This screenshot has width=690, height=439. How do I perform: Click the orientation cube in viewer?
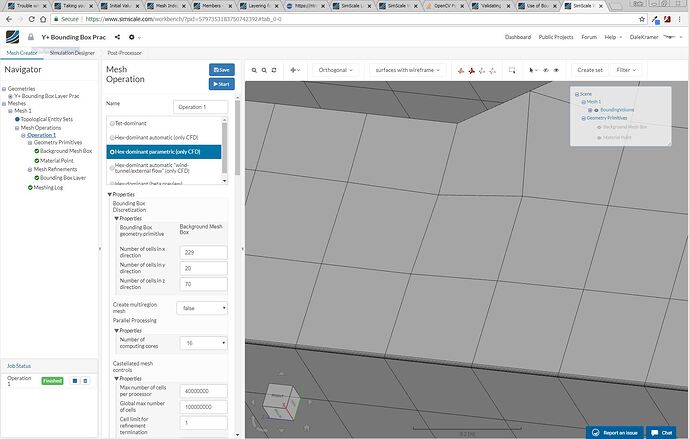click(281, 402)
